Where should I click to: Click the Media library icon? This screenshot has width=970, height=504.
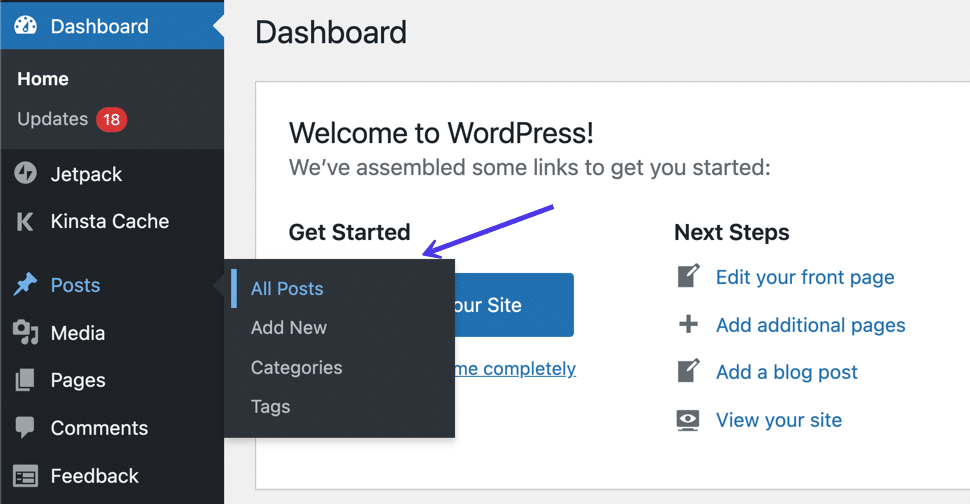pyautogui.click(x=26, y=333)
